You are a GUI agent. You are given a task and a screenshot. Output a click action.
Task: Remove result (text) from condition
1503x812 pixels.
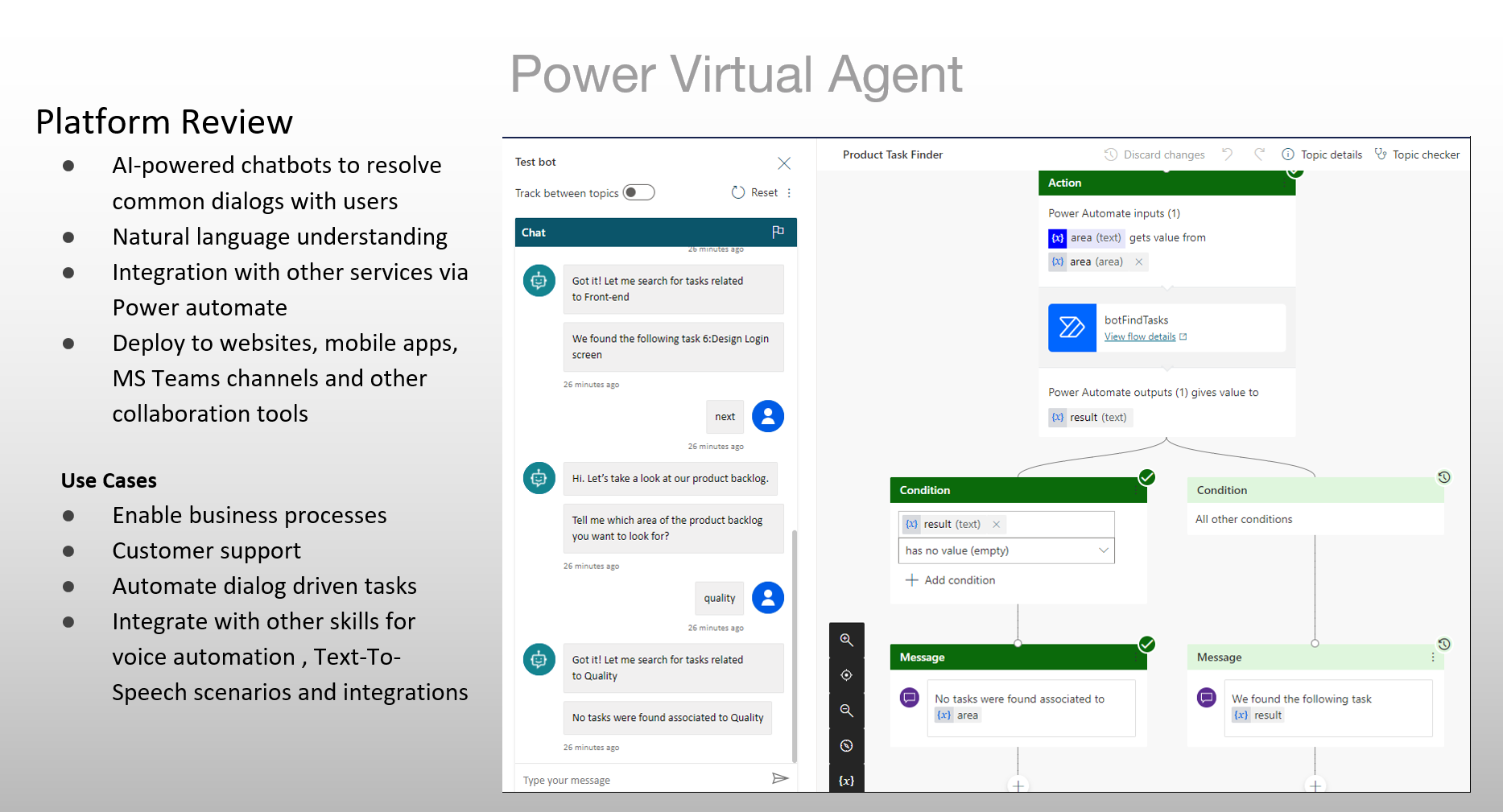click(997, 524)
